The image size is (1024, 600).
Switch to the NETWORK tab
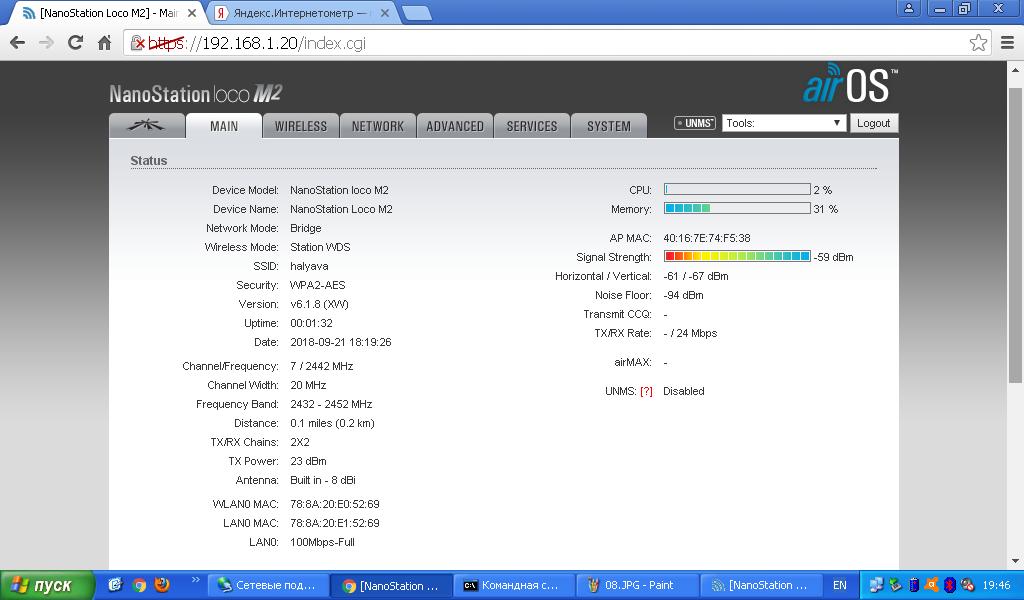click(377, 126)
